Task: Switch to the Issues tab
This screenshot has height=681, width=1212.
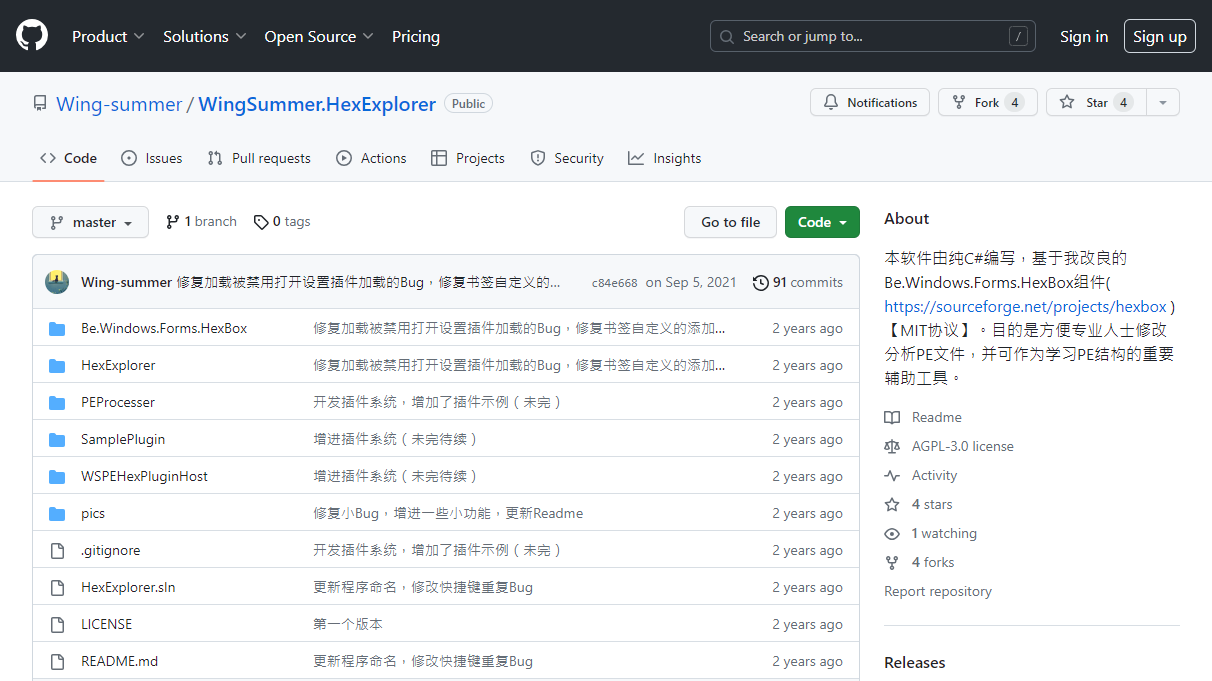Action: pyautogui.click(x=152, y=158)
